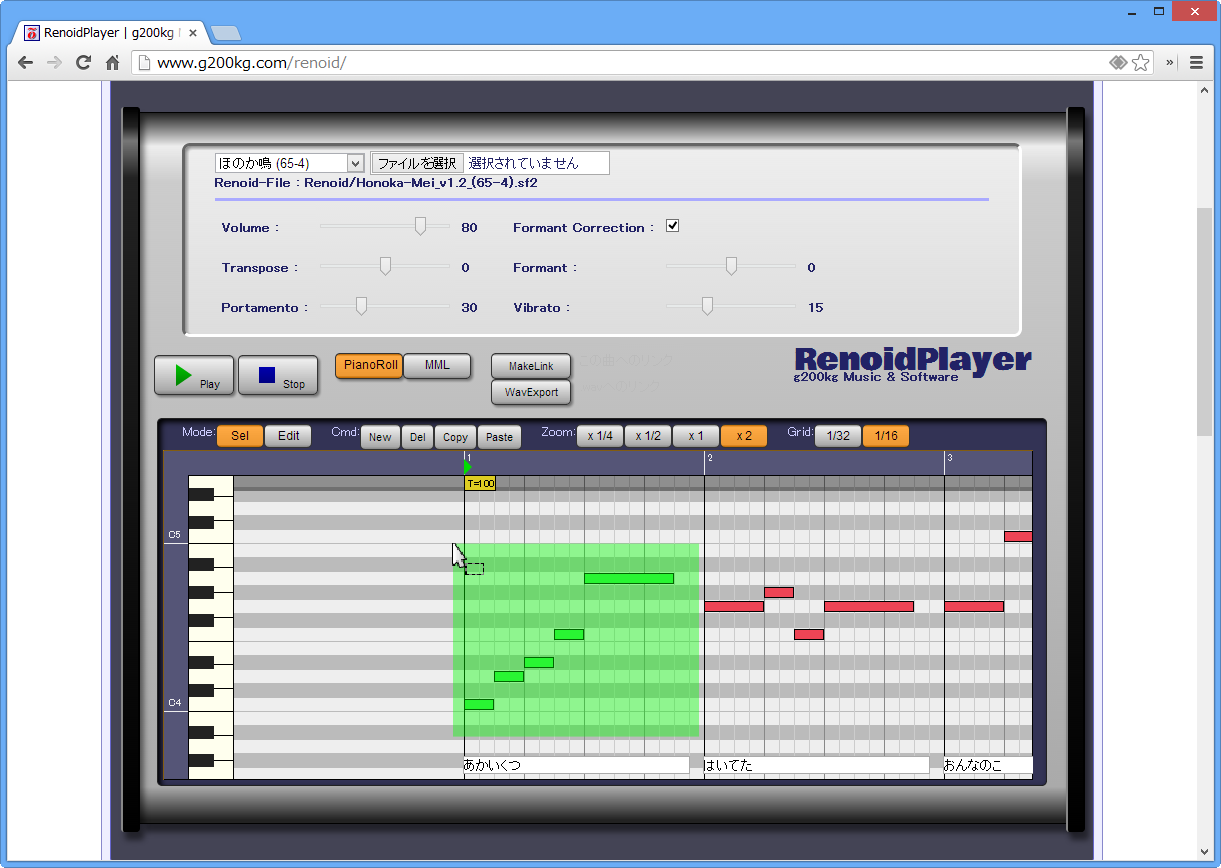The height and width of the screenshot is (868, 1221).
Task: Click the MakeLink button
Action: [x=531, y=366]
